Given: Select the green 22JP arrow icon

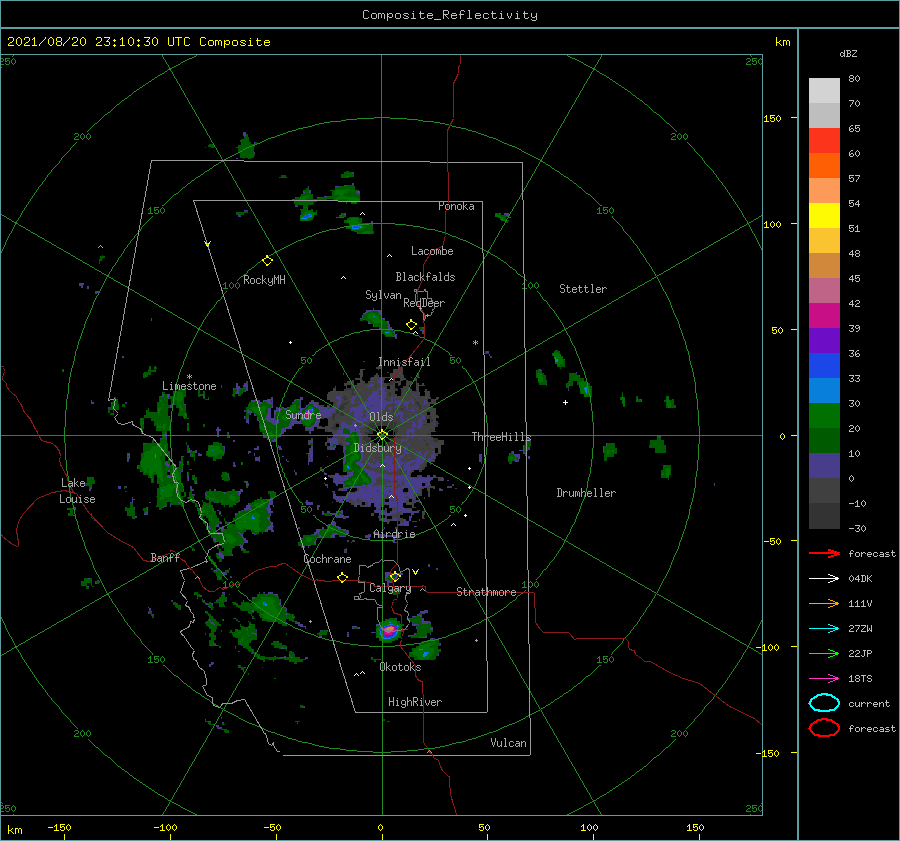Looking at the screenshot, I should [824, 653].
